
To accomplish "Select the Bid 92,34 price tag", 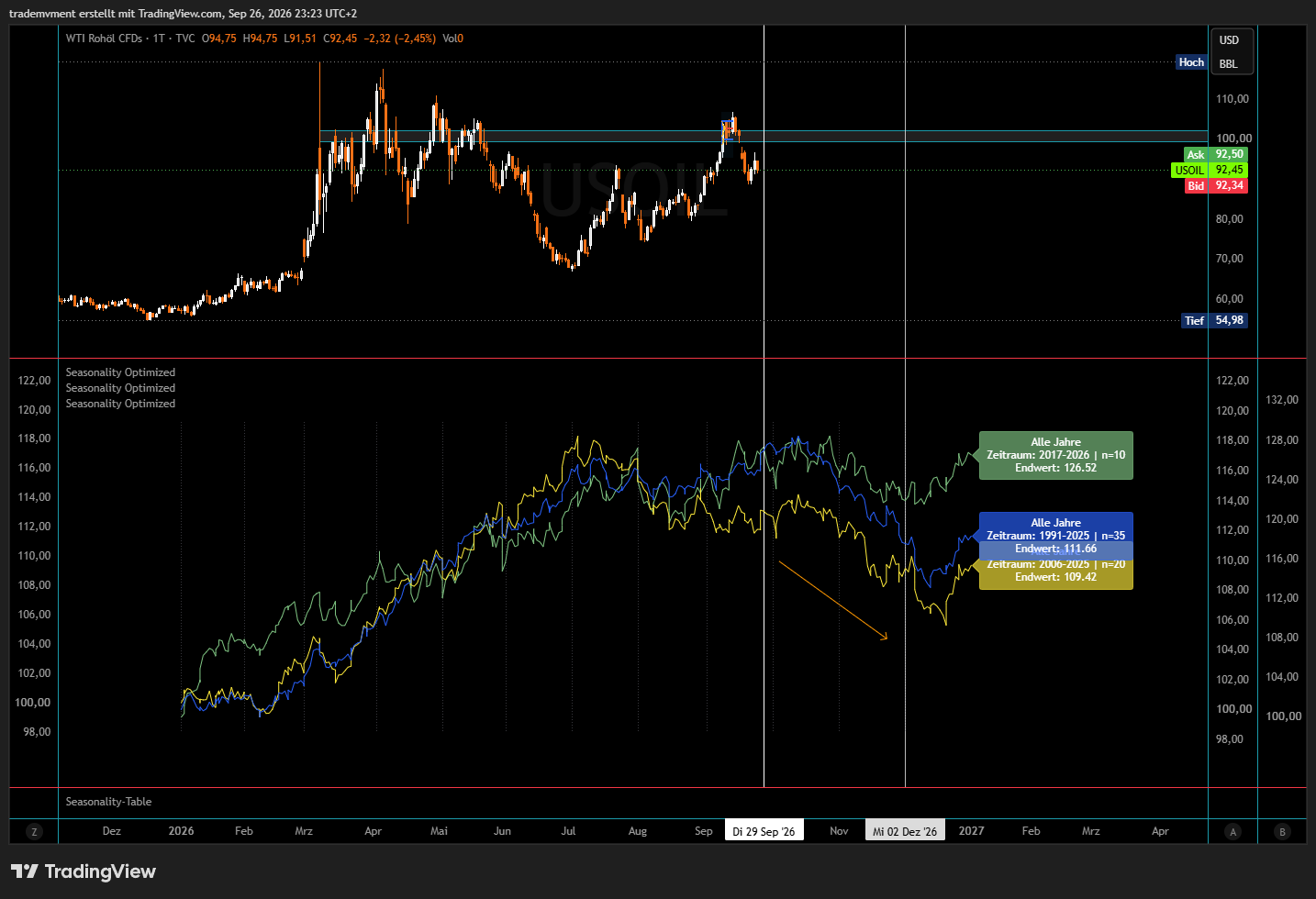I will pos(1215,185).
